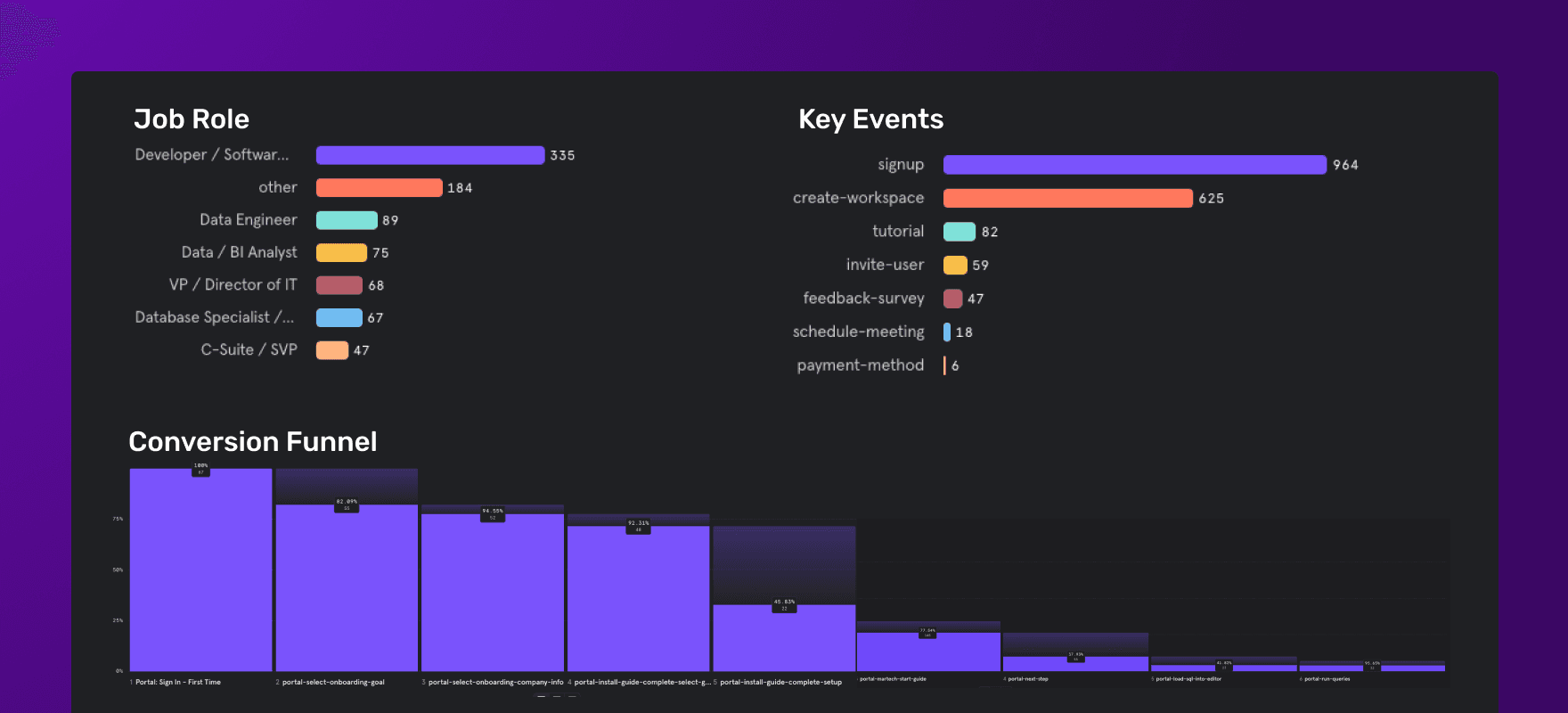Click the 'Developer / Softwar...' job role bar
This screenshot has width=1568, height=713.
click(430, 155)
